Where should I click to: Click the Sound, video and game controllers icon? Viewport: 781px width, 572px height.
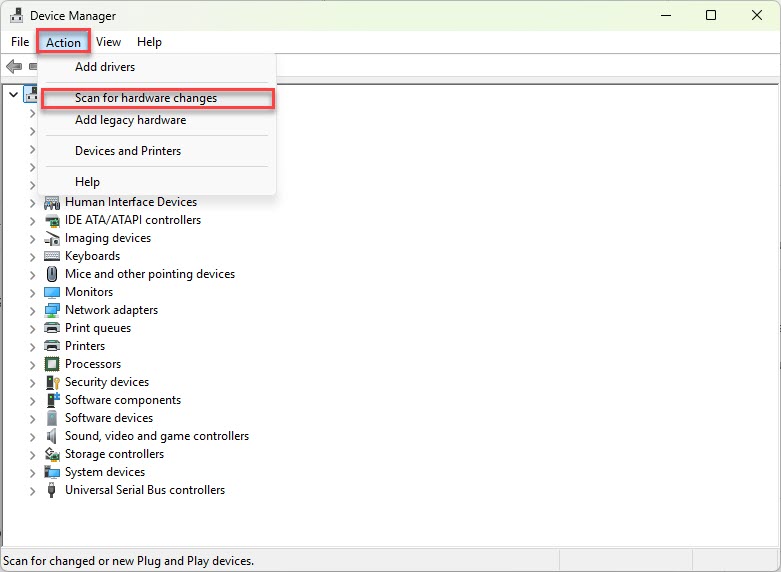tap(53, 436)
